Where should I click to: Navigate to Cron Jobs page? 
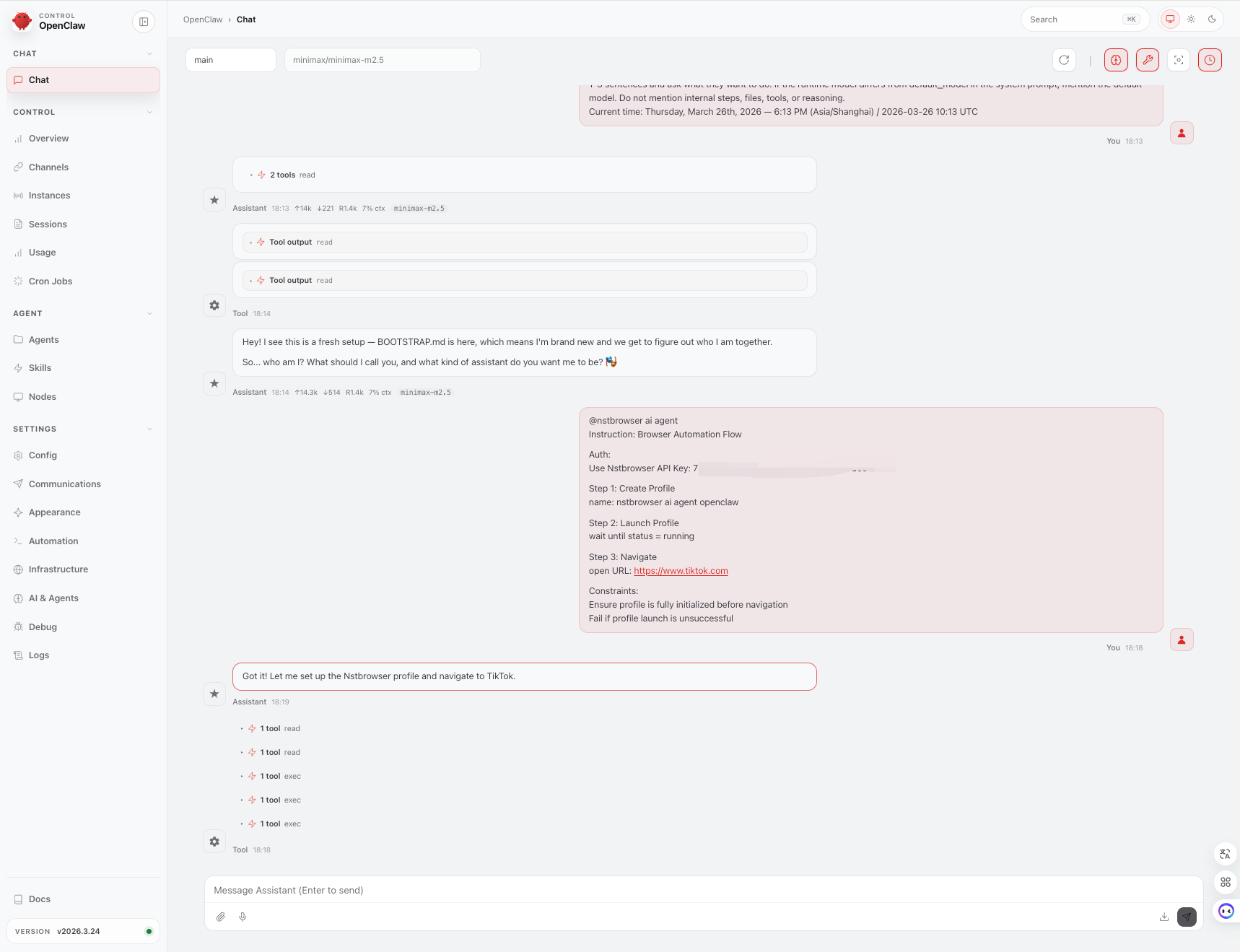point(50,281)
